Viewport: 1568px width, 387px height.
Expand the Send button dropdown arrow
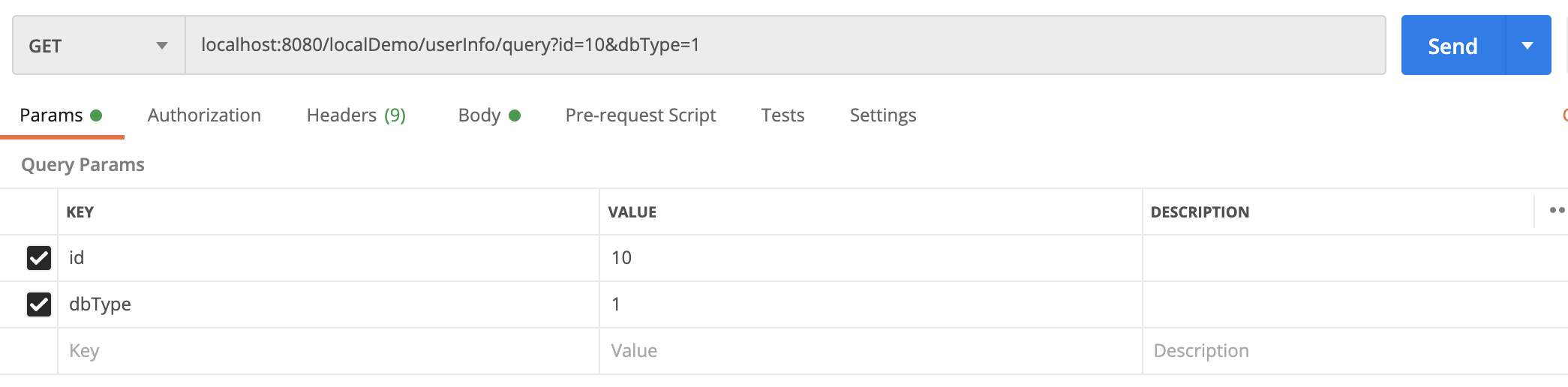tap(1527, 46)
